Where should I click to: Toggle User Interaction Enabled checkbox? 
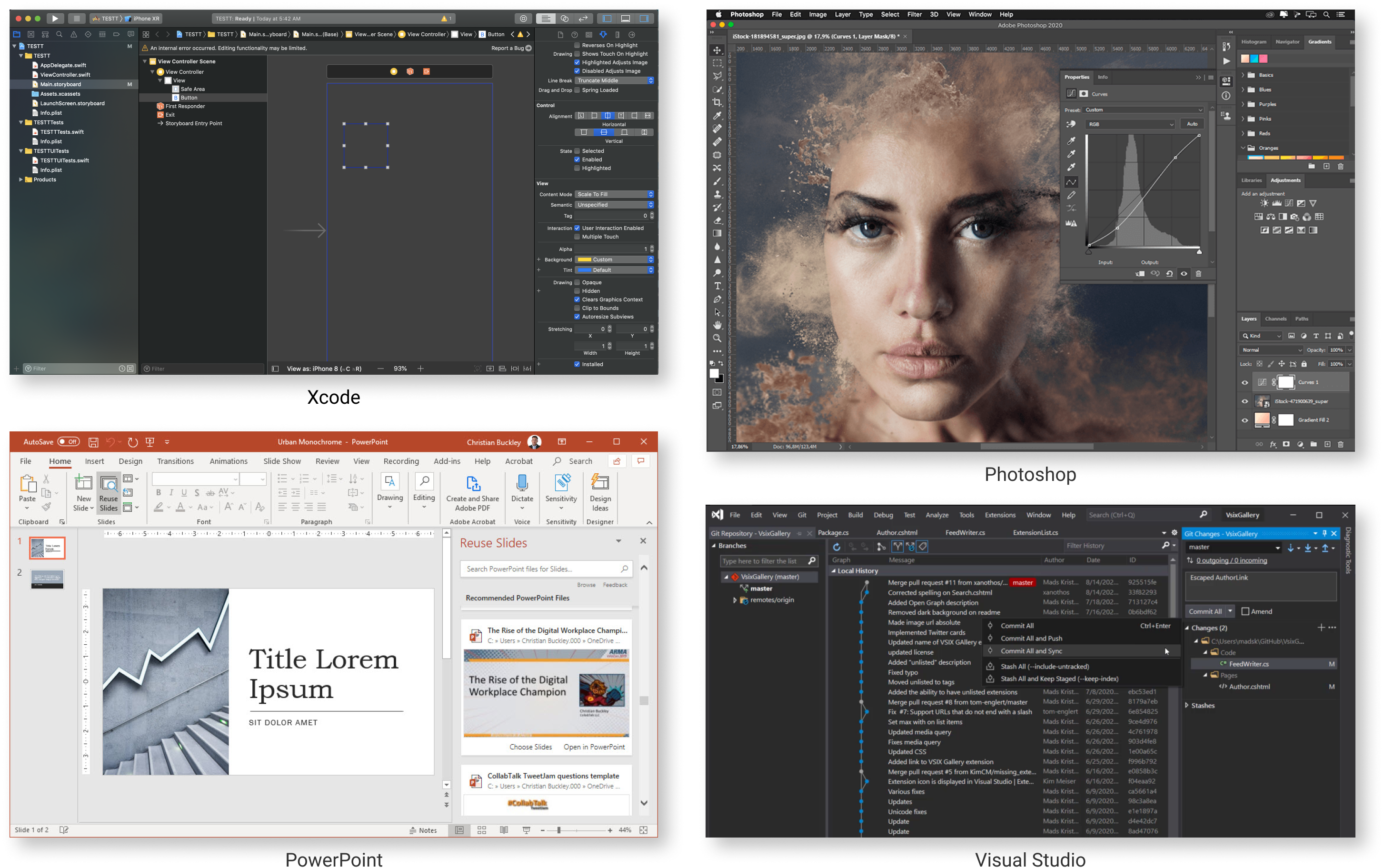(577, 228)
